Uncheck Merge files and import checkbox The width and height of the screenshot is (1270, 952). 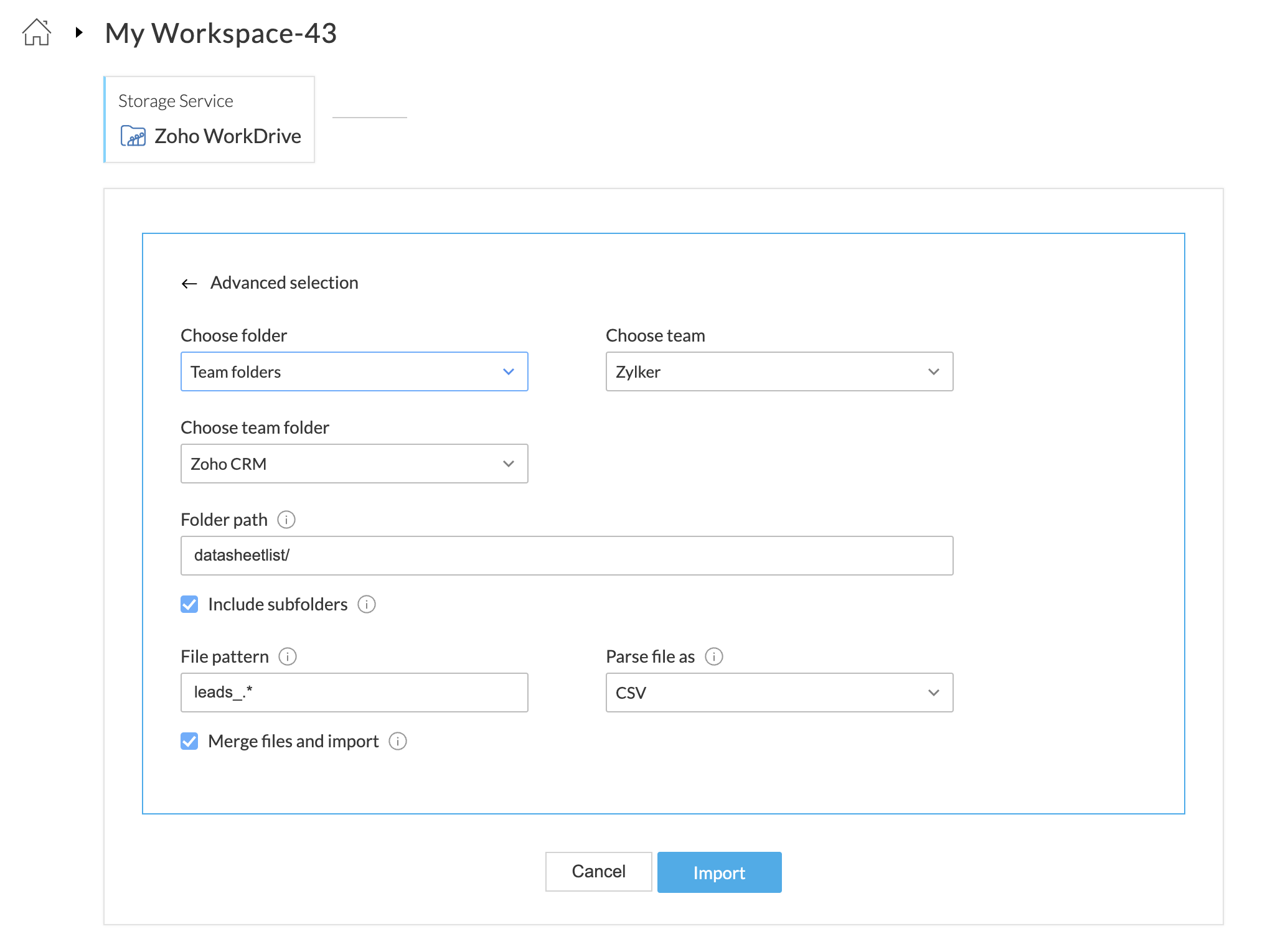(189, 741)
